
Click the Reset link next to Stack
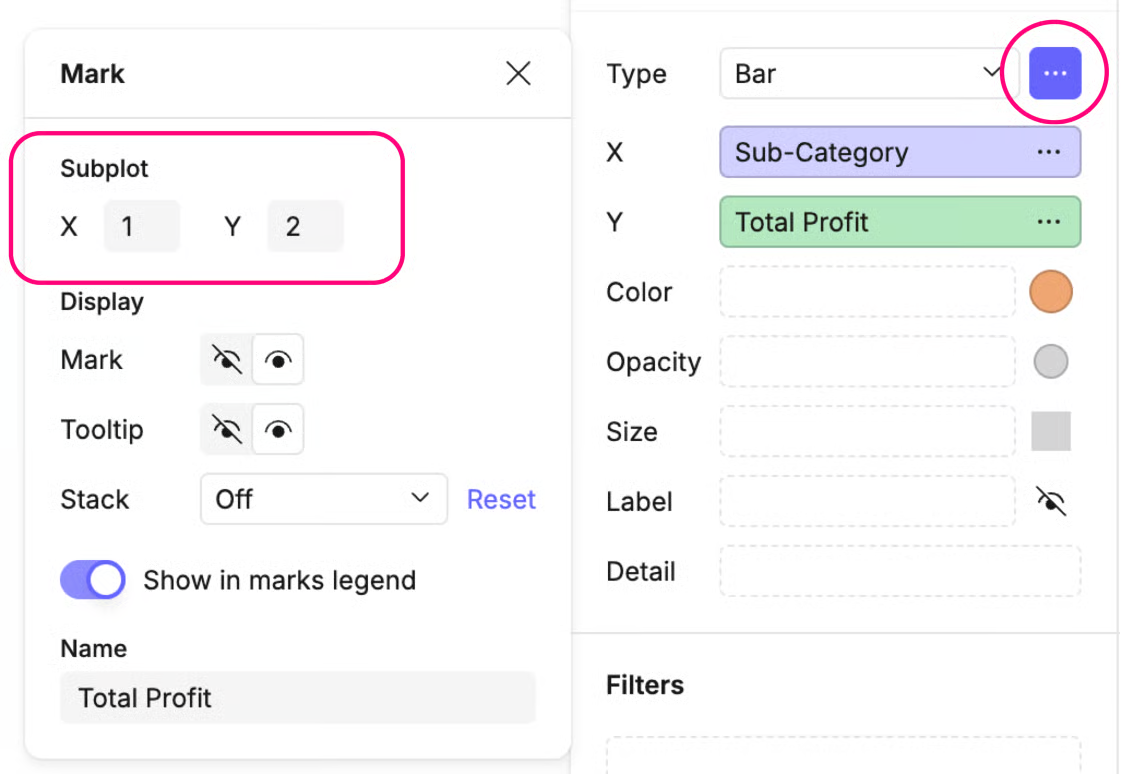click(x=501, y=499)
